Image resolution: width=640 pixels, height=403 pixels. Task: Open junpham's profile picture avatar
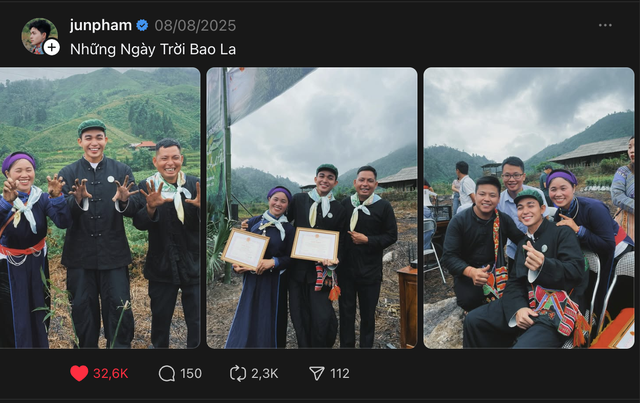coord(38,34)
